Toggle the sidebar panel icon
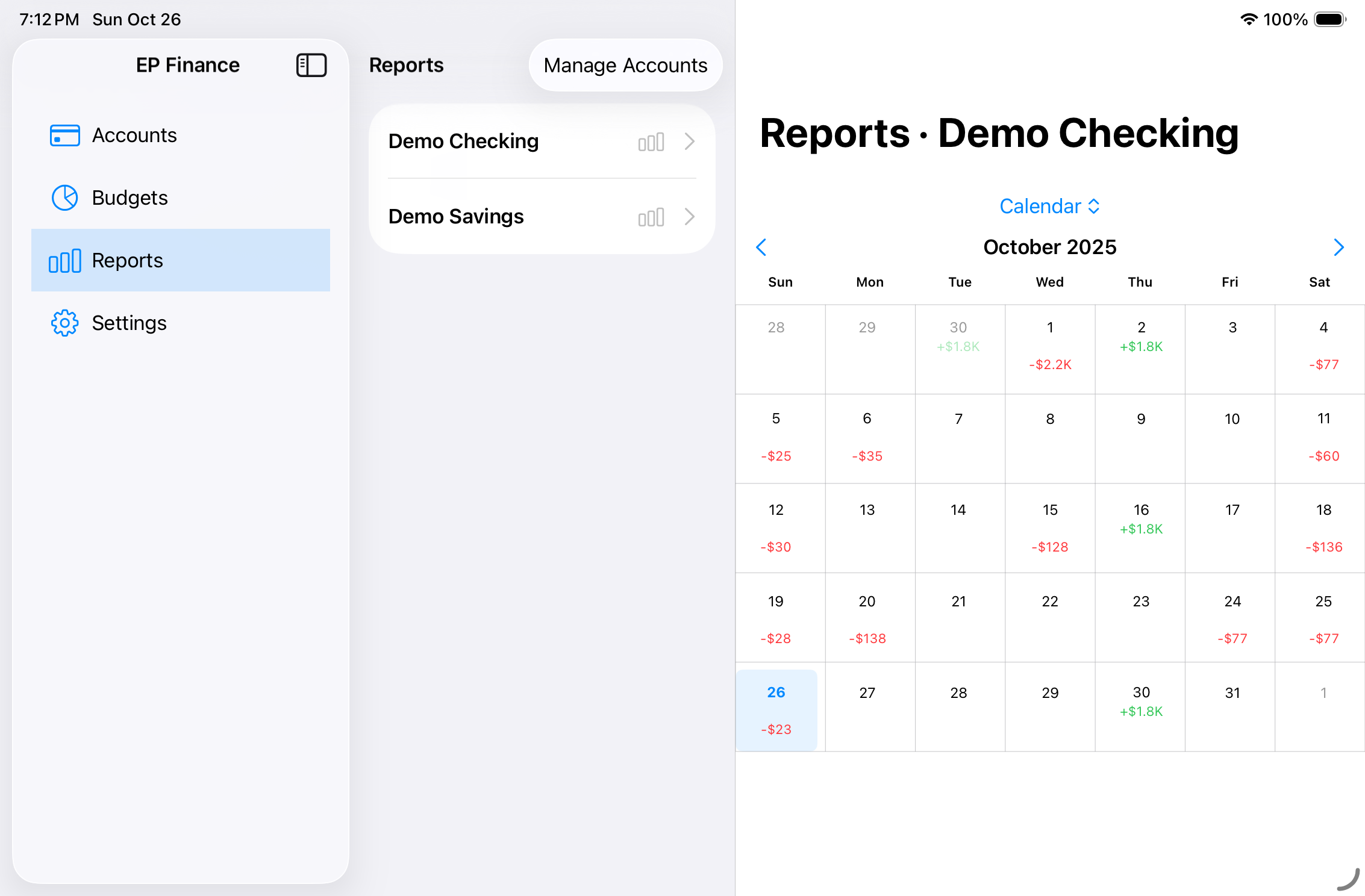 pyautogui.click(x=311, y=65)
